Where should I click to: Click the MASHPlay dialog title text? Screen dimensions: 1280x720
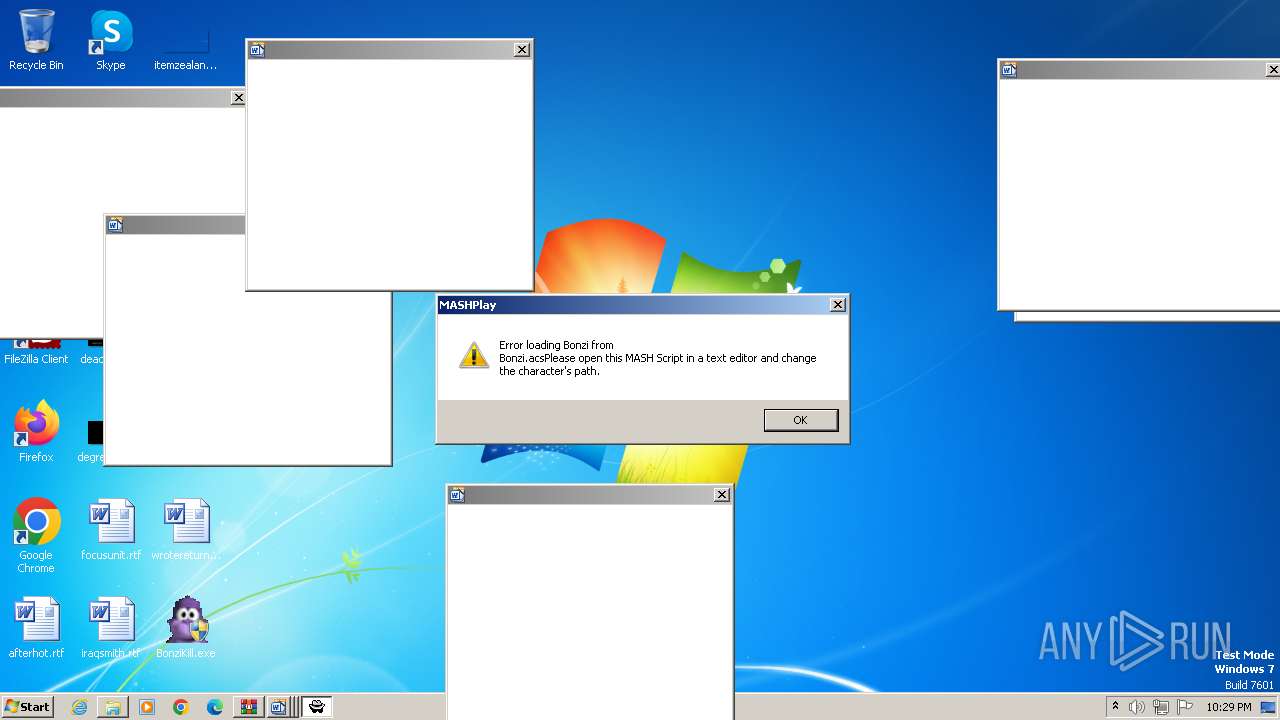click(x=467, y=305)
